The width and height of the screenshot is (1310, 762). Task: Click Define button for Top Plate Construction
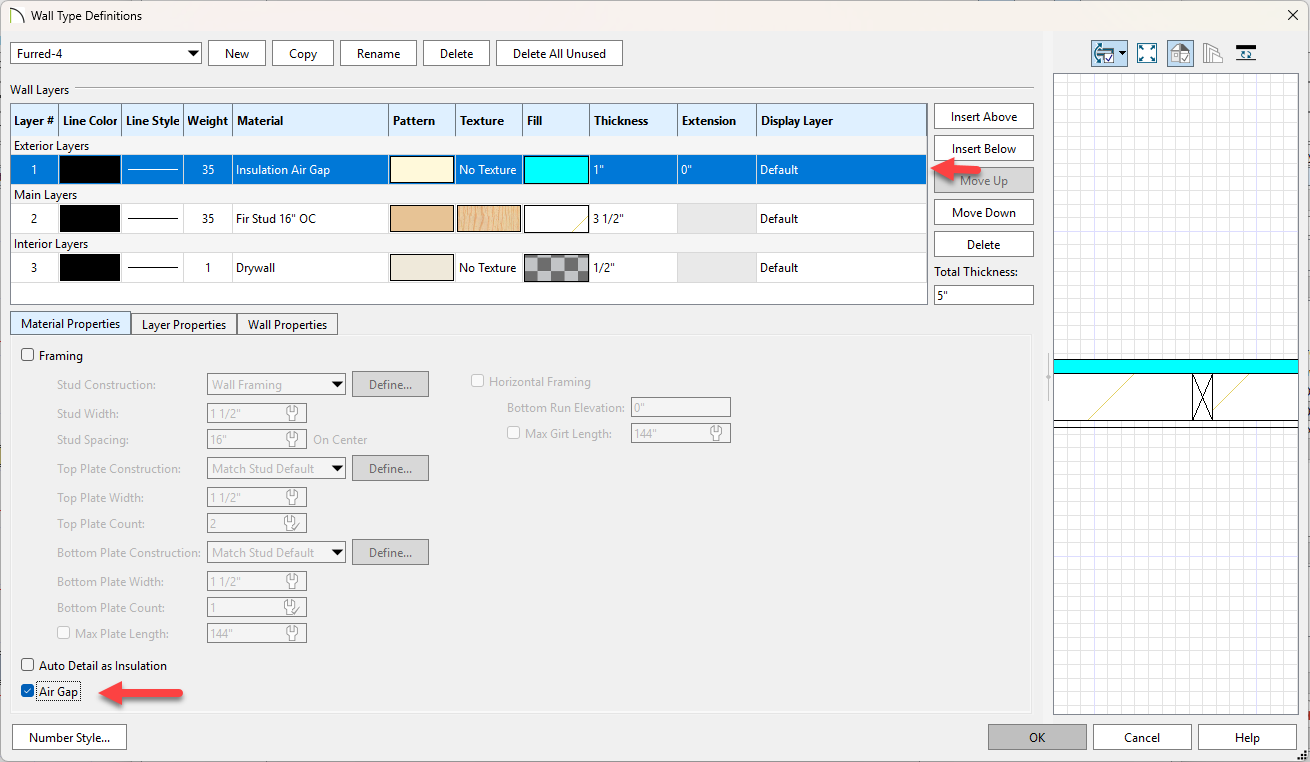pos(390,468)
